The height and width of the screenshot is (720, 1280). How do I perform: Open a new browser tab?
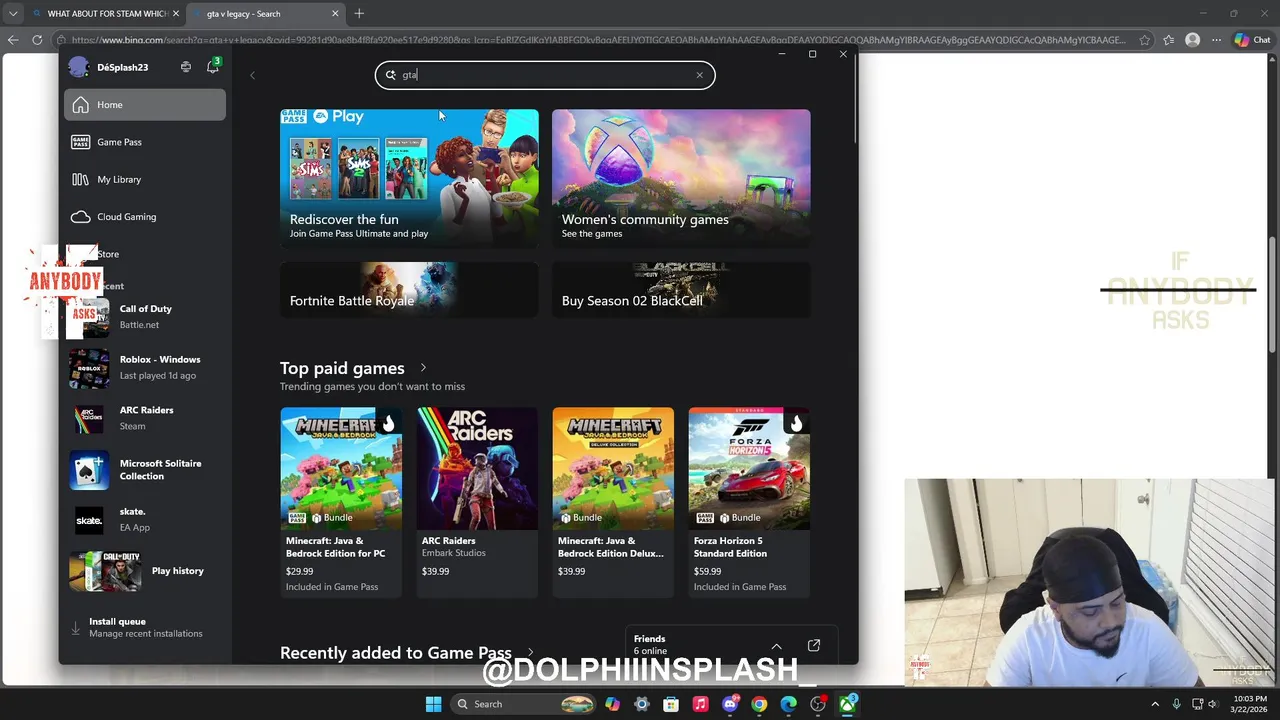tap(359, 14)
